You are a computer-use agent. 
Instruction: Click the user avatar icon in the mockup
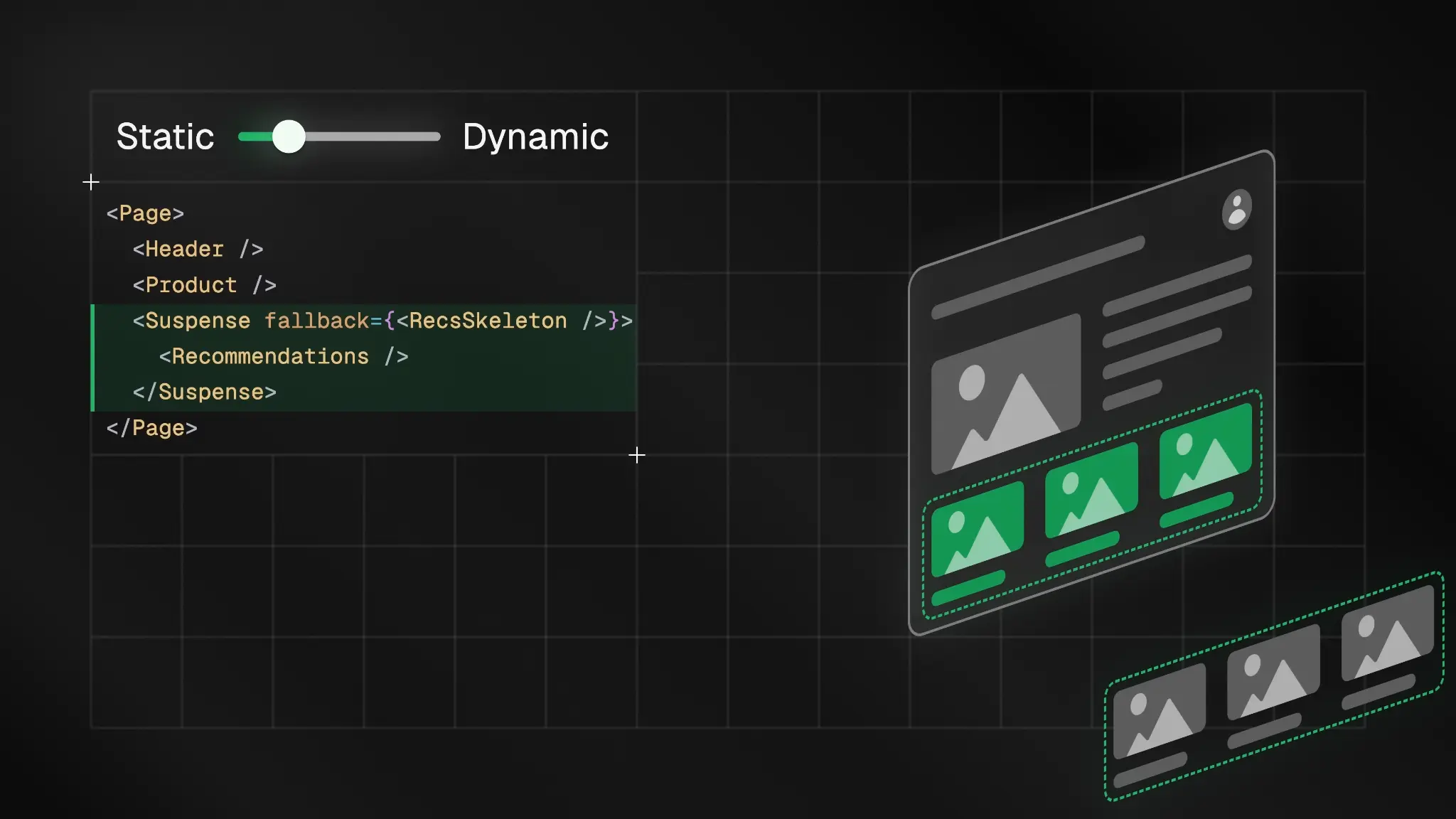coord(1236,210)
